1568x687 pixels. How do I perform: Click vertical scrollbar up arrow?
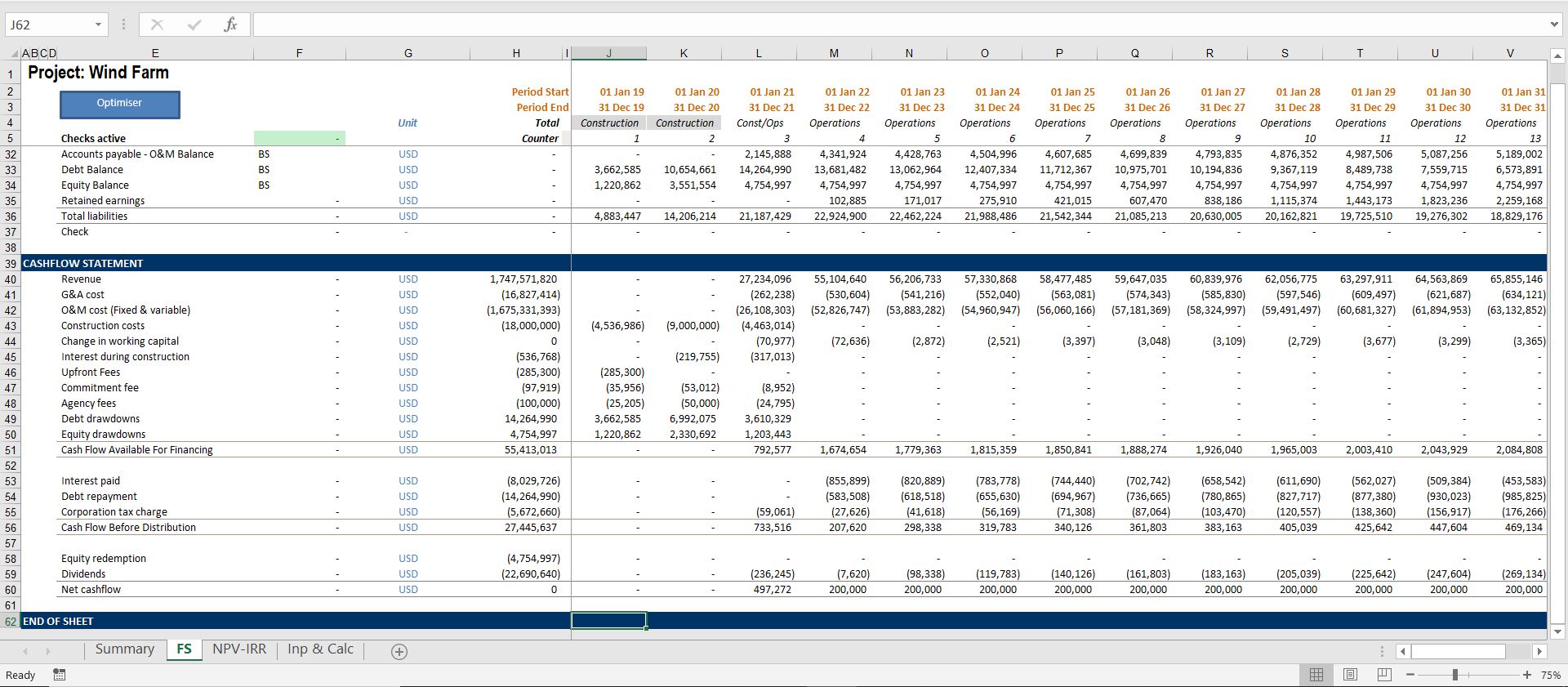[1557, 56]
